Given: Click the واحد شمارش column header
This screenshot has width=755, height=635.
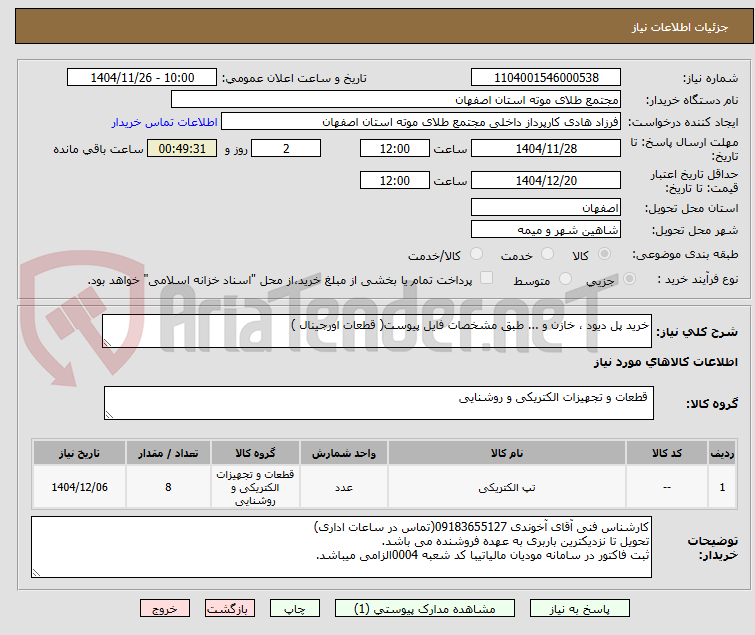Looking at the screenshot, I should point(344,453).
